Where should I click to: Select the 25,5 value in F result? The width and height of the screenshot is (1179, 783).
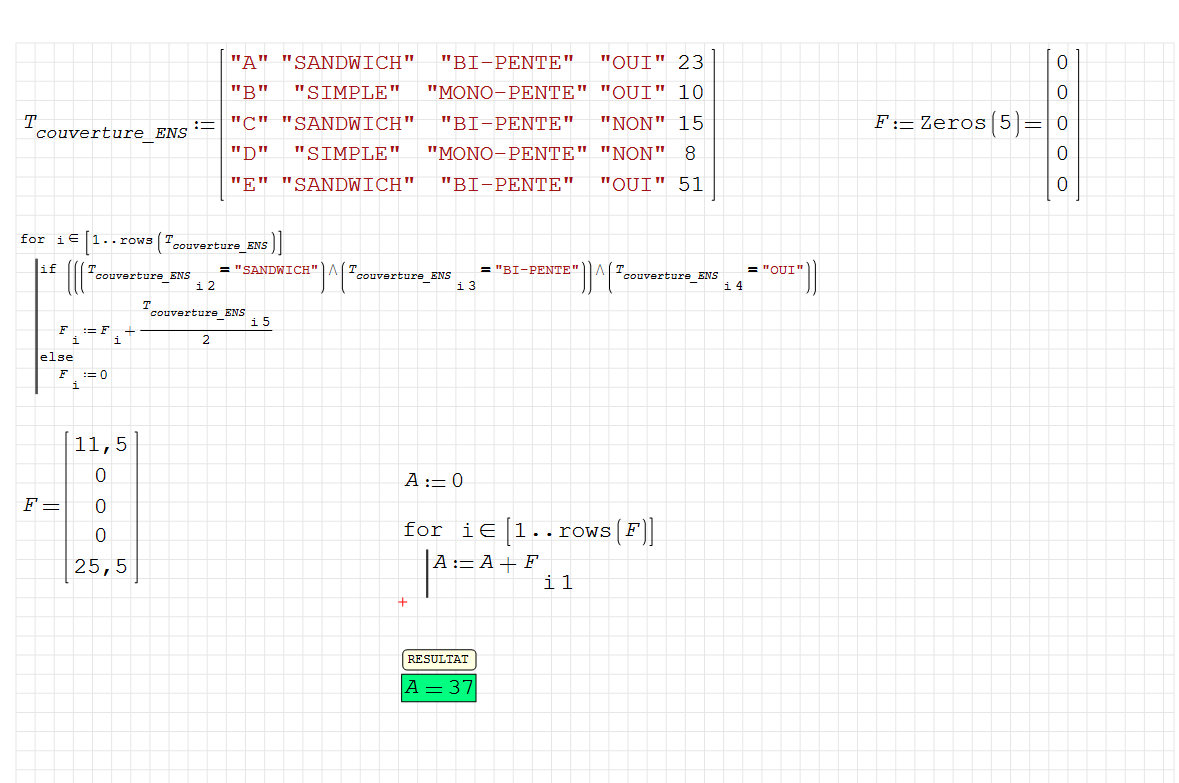[101, 567]
